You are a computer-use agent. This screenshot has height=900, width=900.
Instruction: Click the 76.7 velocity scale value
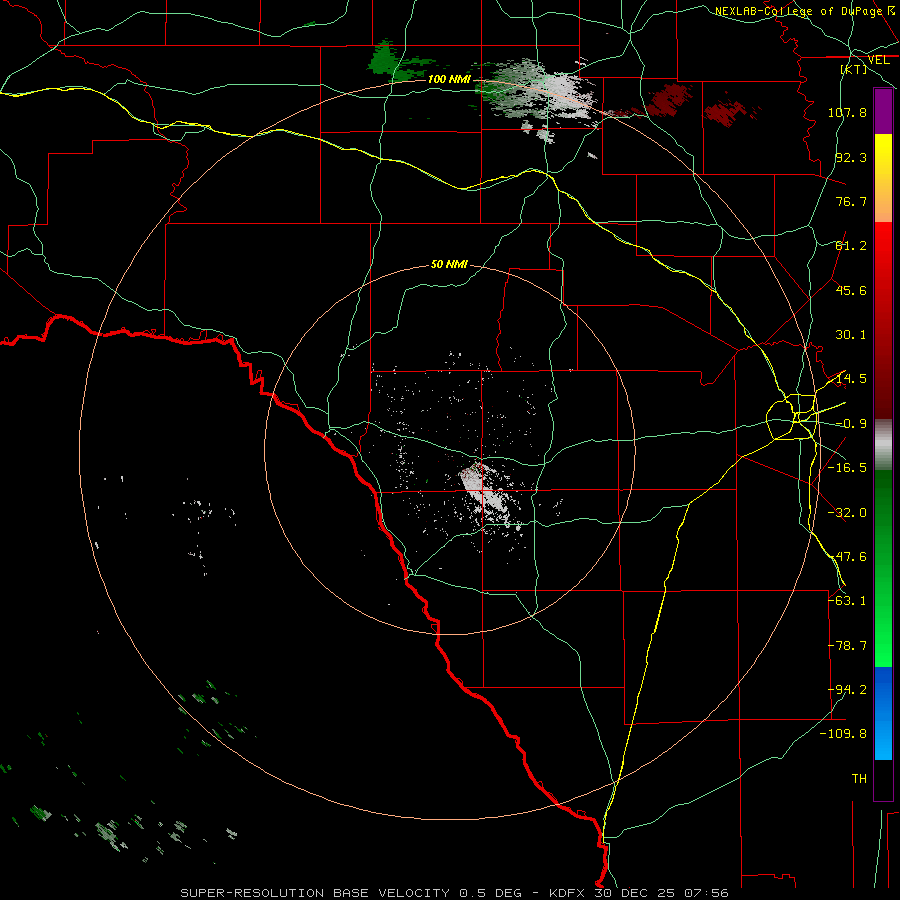tap(851, 201)
